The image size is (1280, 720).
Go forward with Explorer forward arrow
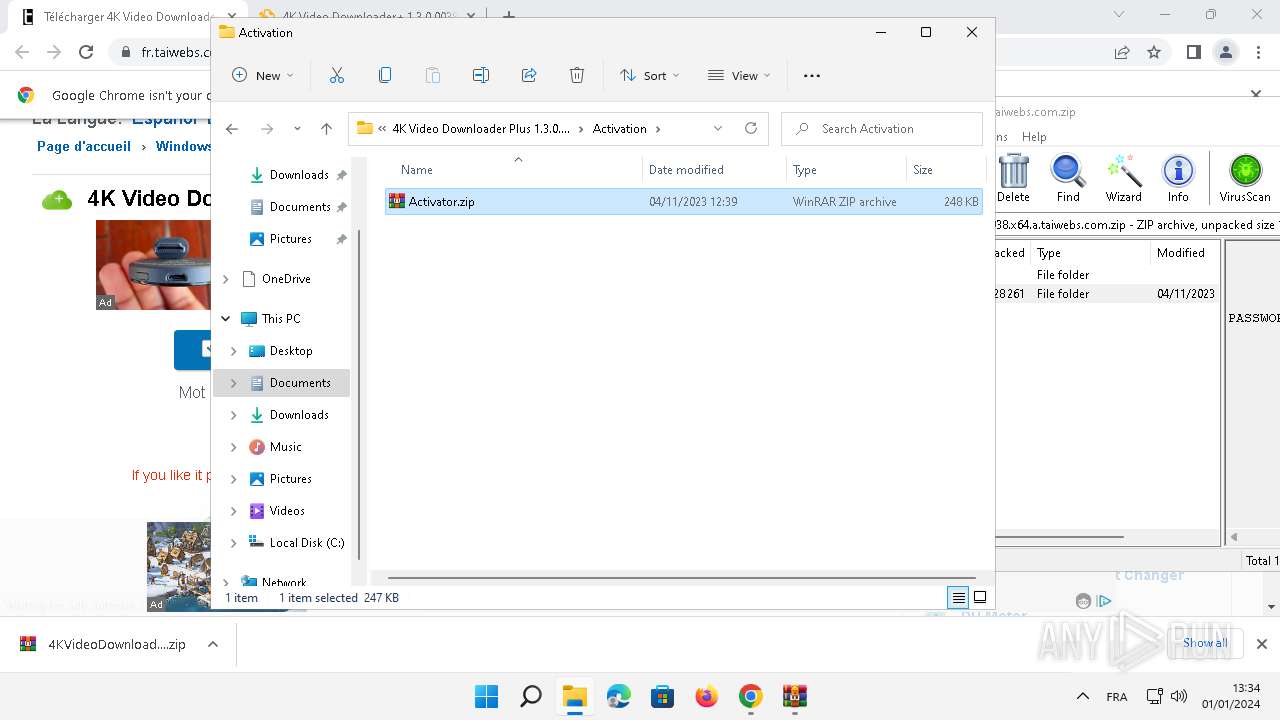[x=267, y=128]
